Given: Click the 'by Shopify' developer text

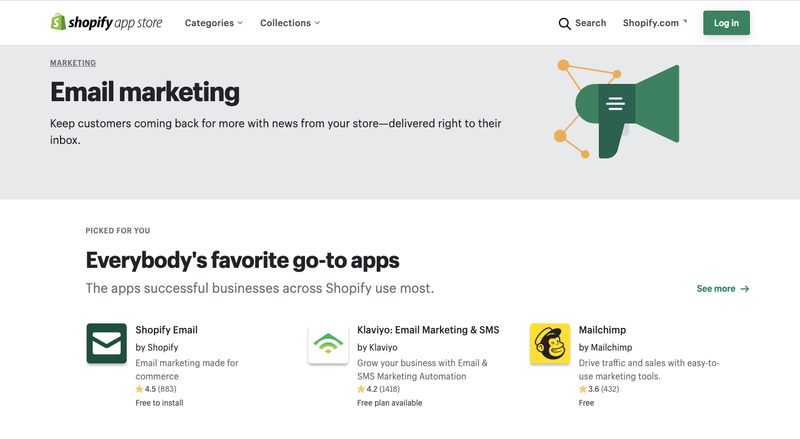Looking at the screenshot, I should point(157,347).
